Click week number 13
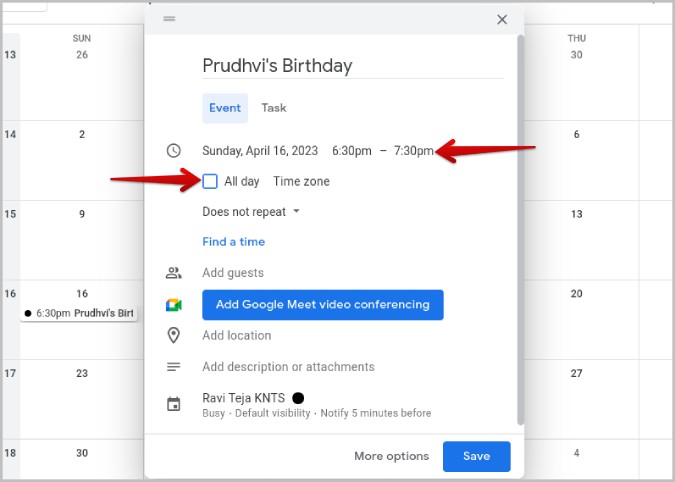 (10, 55)
